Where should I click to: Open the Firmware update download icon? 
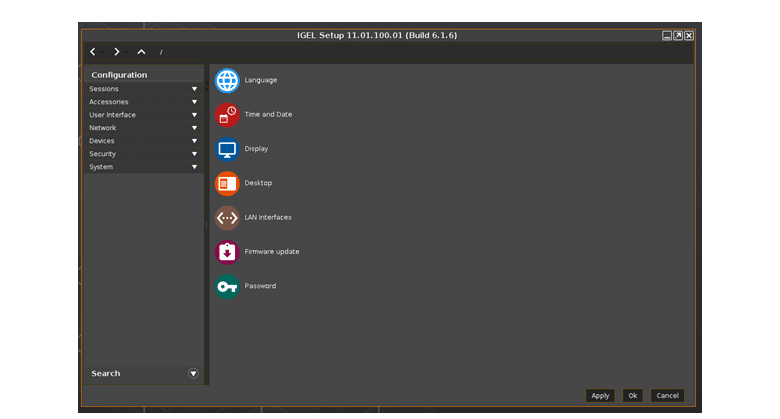(227, 252)
